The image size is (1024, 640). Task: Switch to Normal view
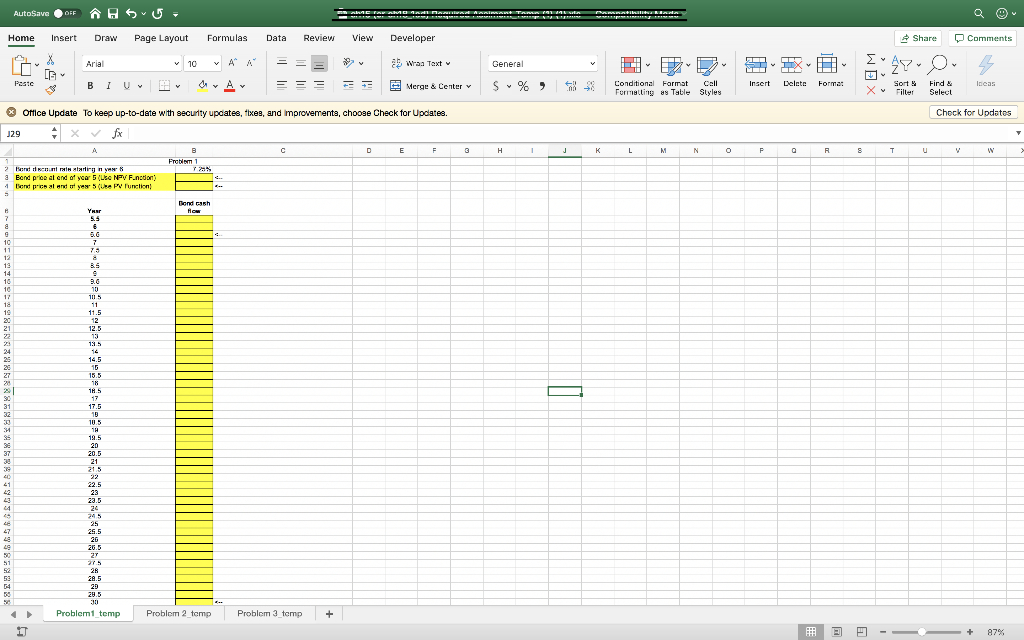(x=810, y=632)
